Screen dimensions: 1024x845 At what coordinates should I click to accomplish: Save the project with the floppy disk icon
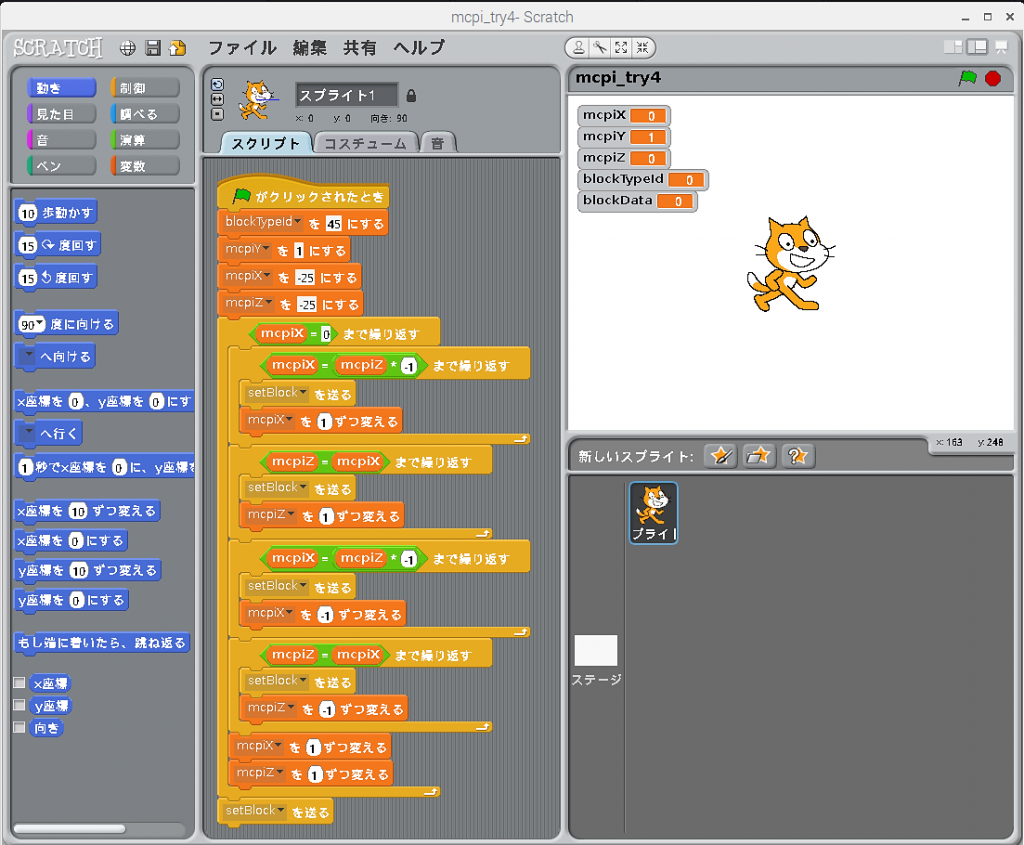pyautogui.click(x=153, y=48)
